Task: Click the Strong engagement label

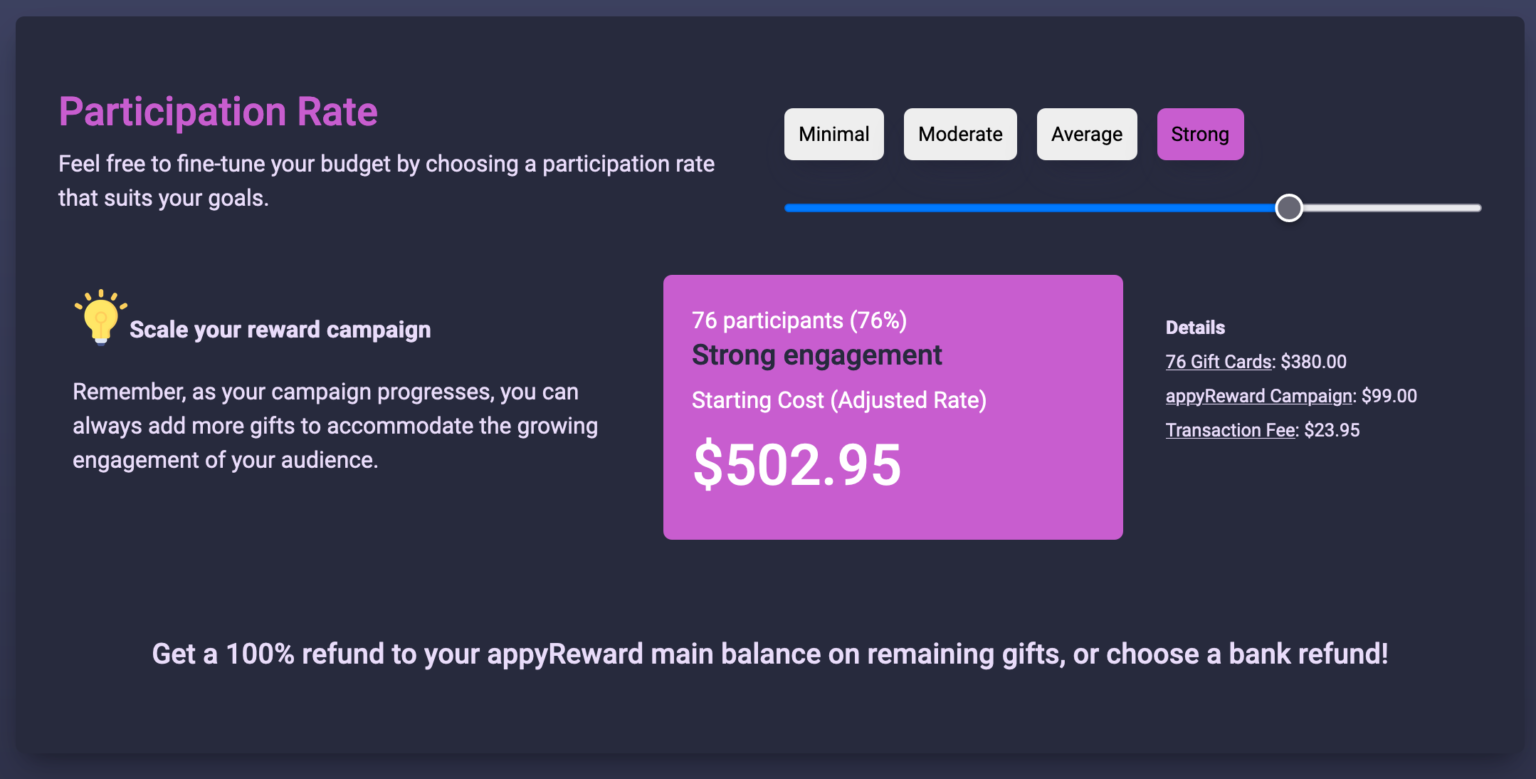Action: click(x=816, y=355)
